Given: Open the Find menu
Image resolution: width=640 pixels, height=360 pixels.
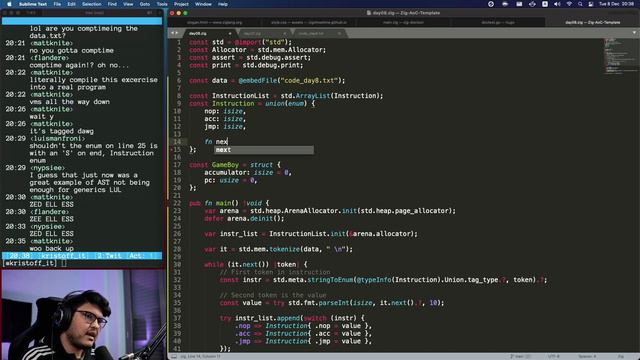Looking at the screenshot, I should tap(112, 4).
